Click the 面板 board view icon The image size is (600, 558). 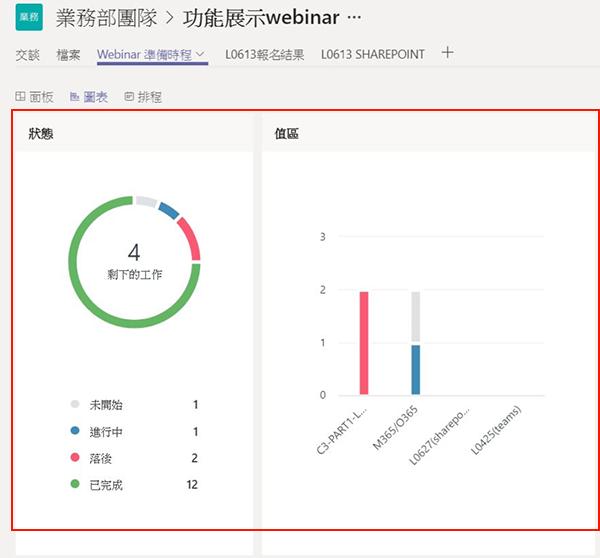pyautogui.click(x=20, y=96)
